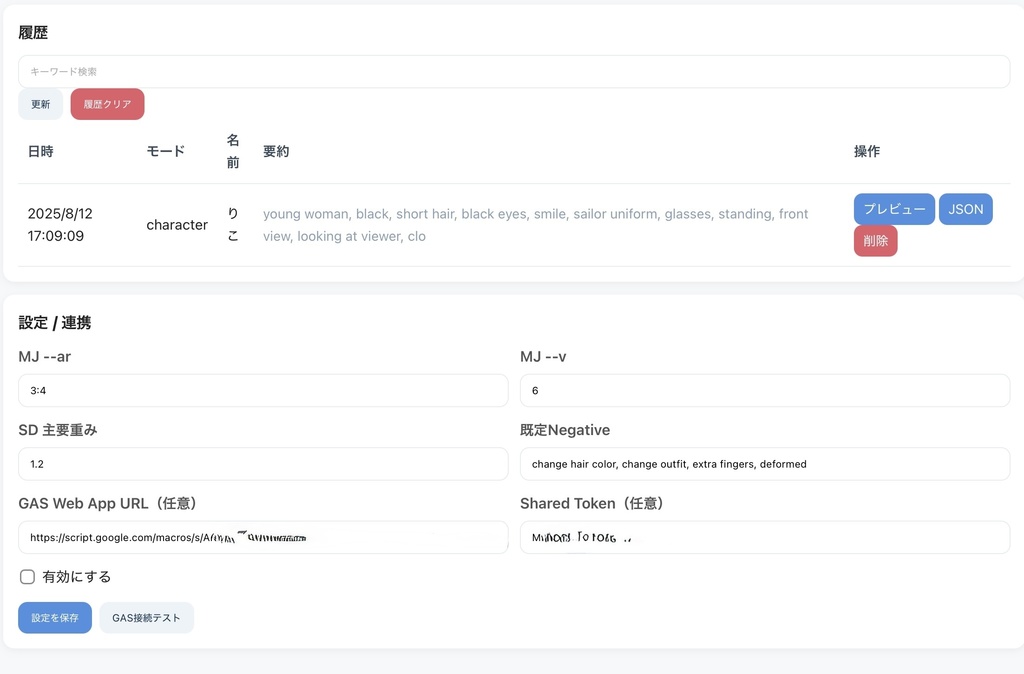View JSON for the character history row
This screenshot has width=1024, height=674.
(965, 209)
